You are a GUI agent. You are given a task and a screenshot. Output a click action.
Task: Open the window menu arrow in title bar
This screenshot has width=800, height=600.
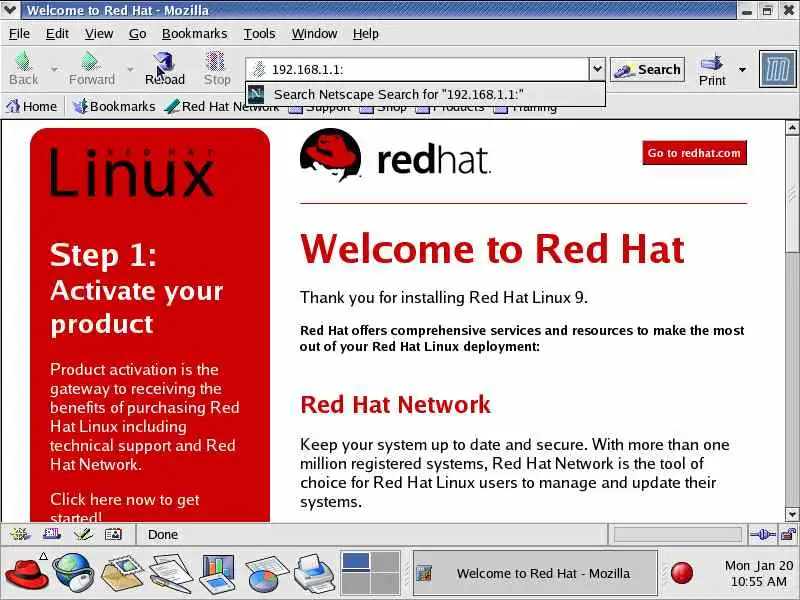point(10,9)
